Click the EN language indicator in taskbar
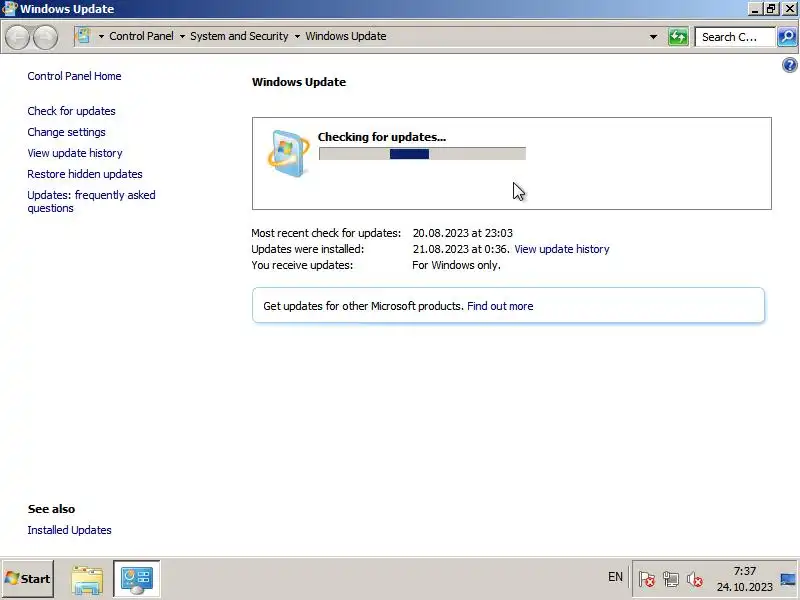The width and height of the screenshot is (800, 600). (x=615, y=577)
